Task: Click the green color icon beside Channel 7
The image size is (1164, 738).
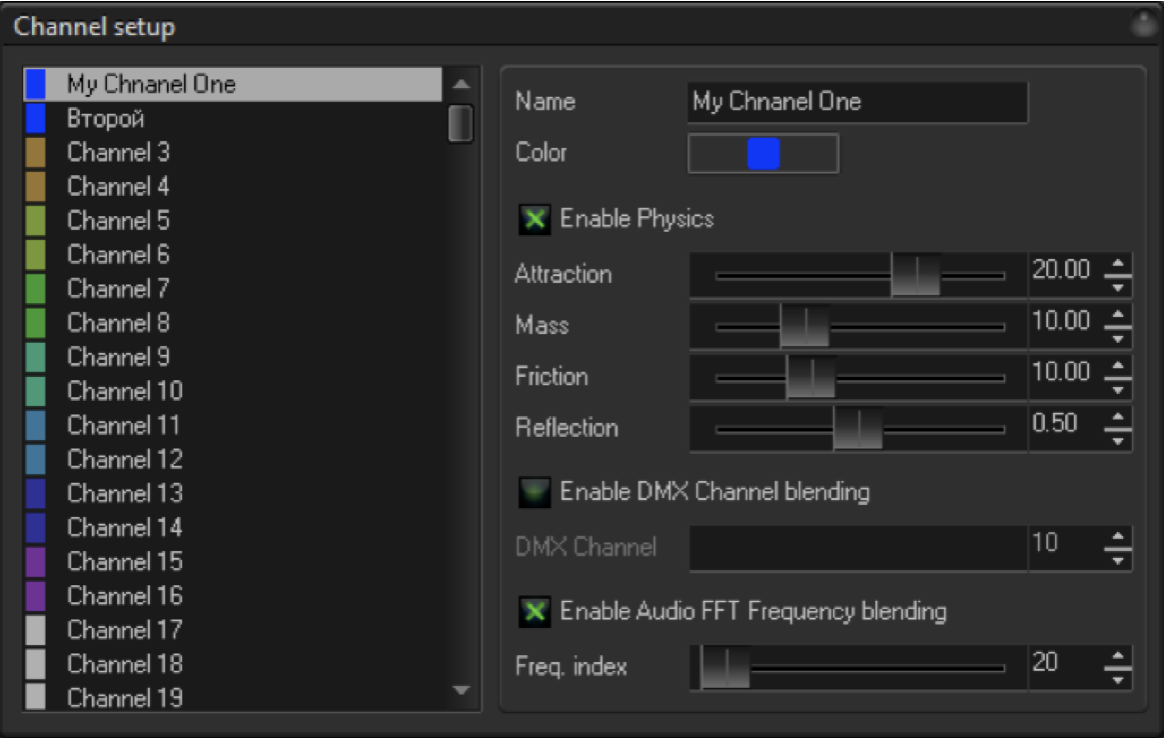Action: [x=36, y=289]
